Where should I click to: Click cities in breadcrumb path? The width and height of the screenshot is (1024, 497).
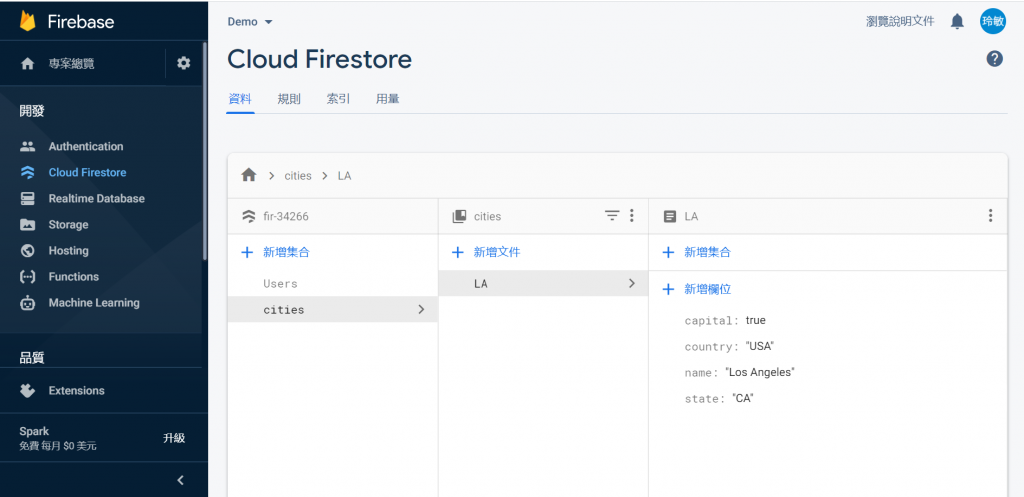point(298,176)
